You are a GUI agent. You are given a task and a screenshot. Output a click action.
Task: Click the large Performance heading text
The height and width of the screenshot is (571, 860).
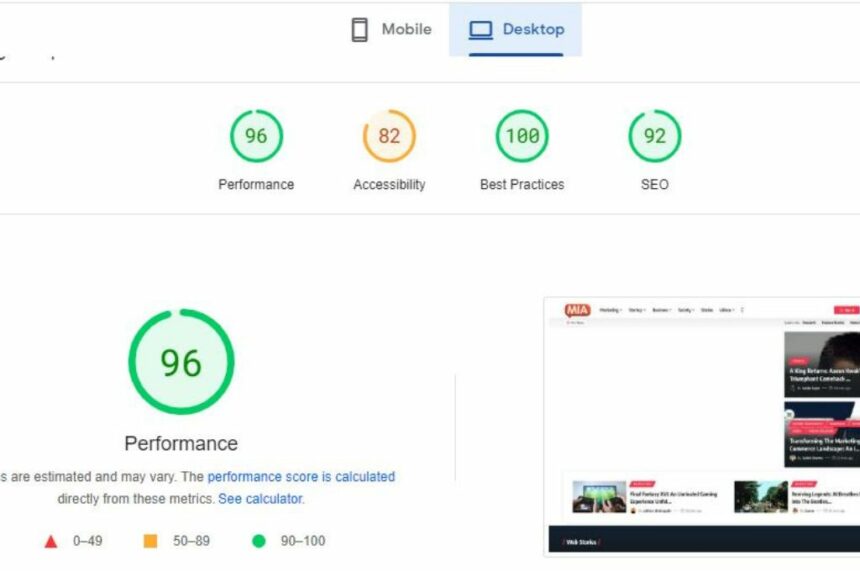click(x=181, y=443)
